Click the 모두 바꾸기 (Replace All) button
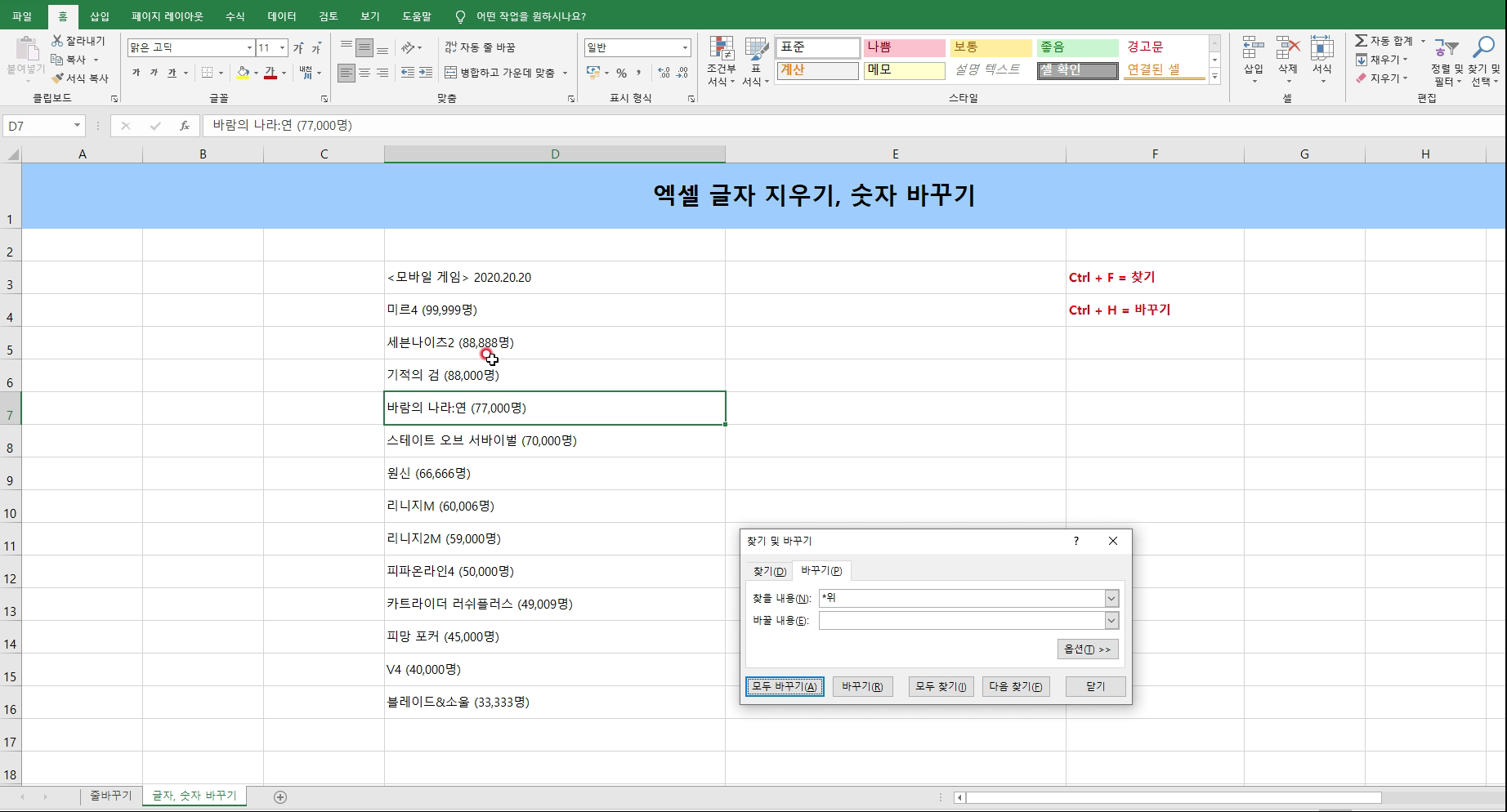The width and height of the screenshot is (1507, 812). coord(785,687)
